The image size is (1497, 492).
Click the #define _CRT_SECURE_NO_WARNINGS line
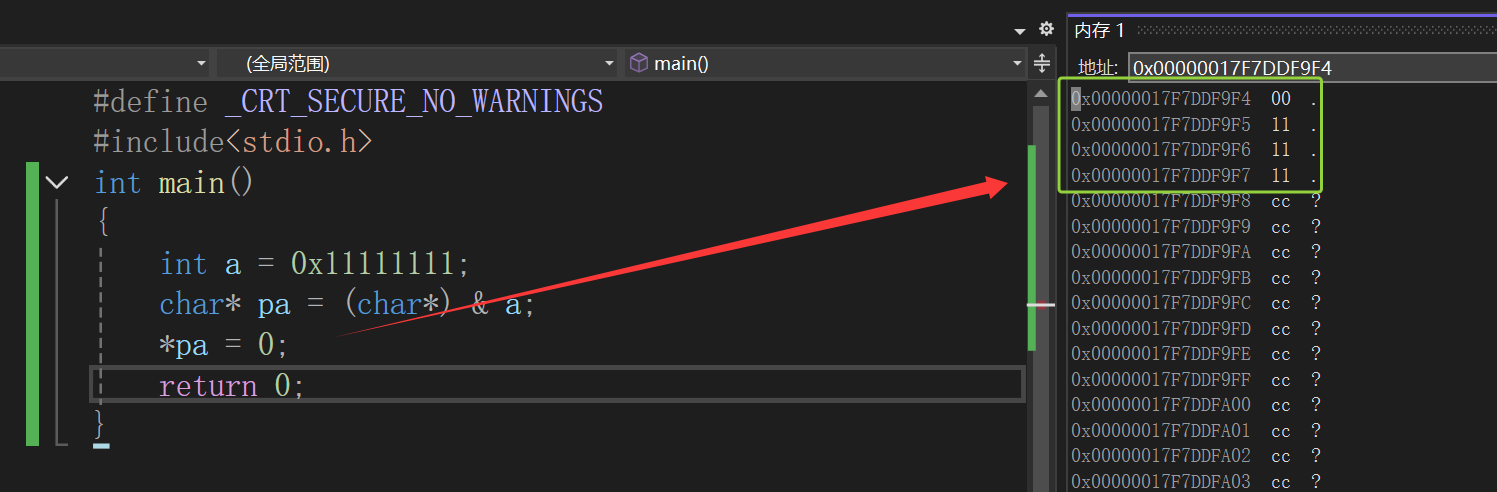348,101
